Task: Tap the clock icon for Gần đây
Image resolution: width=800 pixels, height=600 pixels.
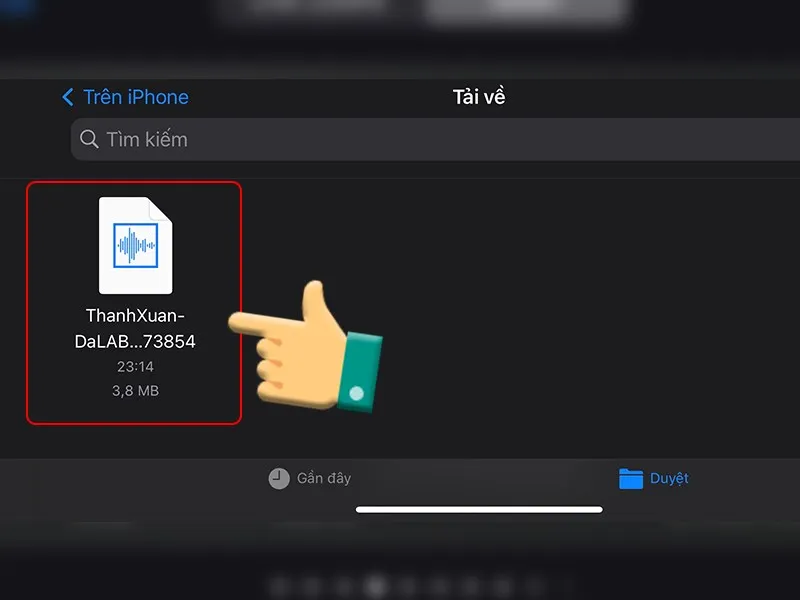Action: click(x=279, y=479)
